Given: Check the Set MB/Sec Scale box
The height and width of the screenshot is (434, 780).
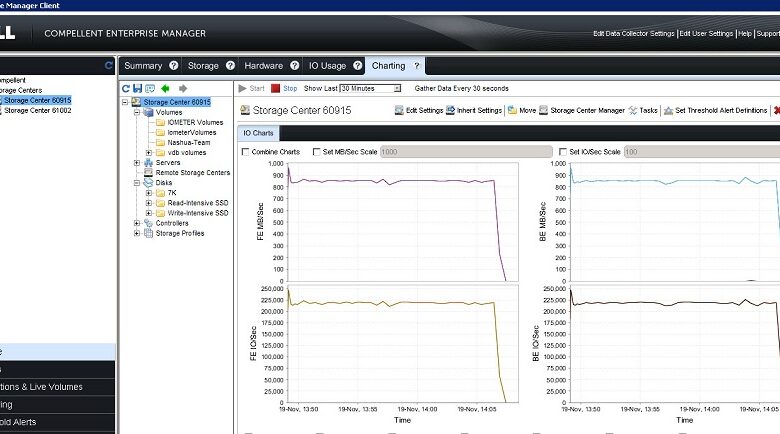Looking at the screenshot, I should [x=316, y=152].
